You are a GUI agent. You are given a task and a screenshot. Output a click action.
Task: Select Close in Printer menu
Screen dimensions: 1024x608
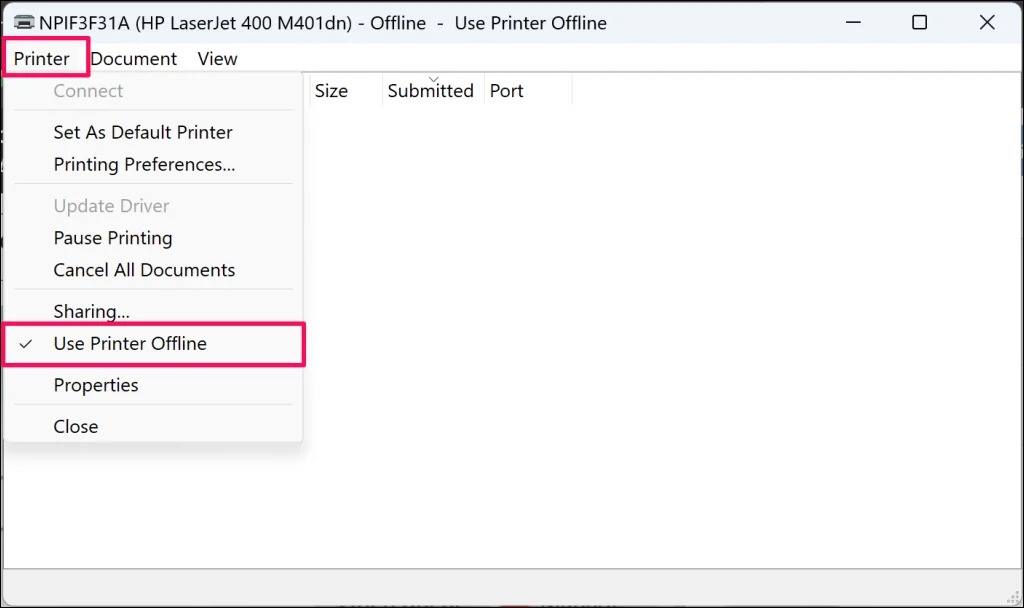[153, 426]
